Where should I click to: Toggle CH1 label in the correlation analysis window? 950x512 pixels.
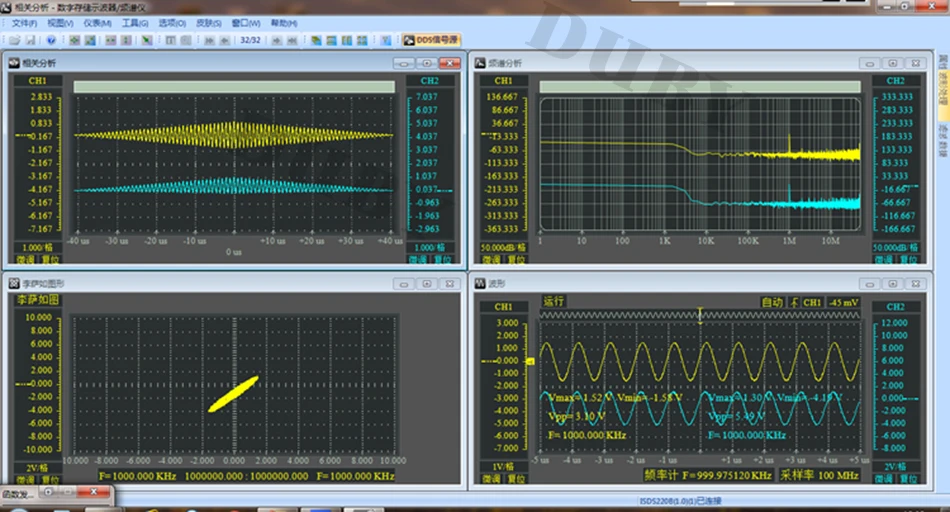pos(37,81)
